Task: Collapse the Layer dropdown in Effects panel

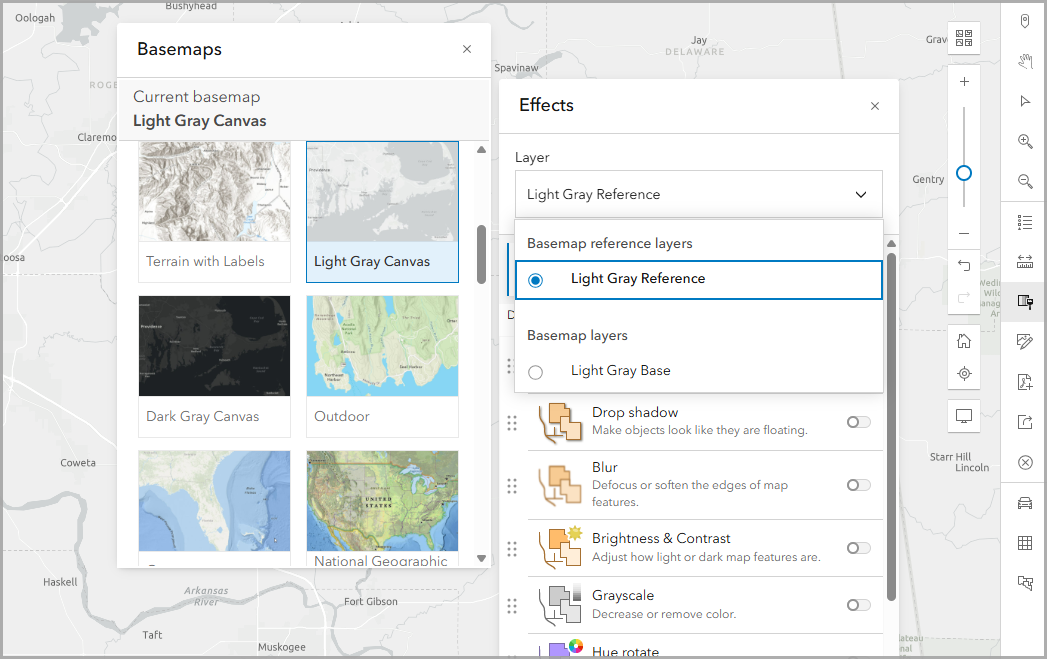Action: [860, 195]
